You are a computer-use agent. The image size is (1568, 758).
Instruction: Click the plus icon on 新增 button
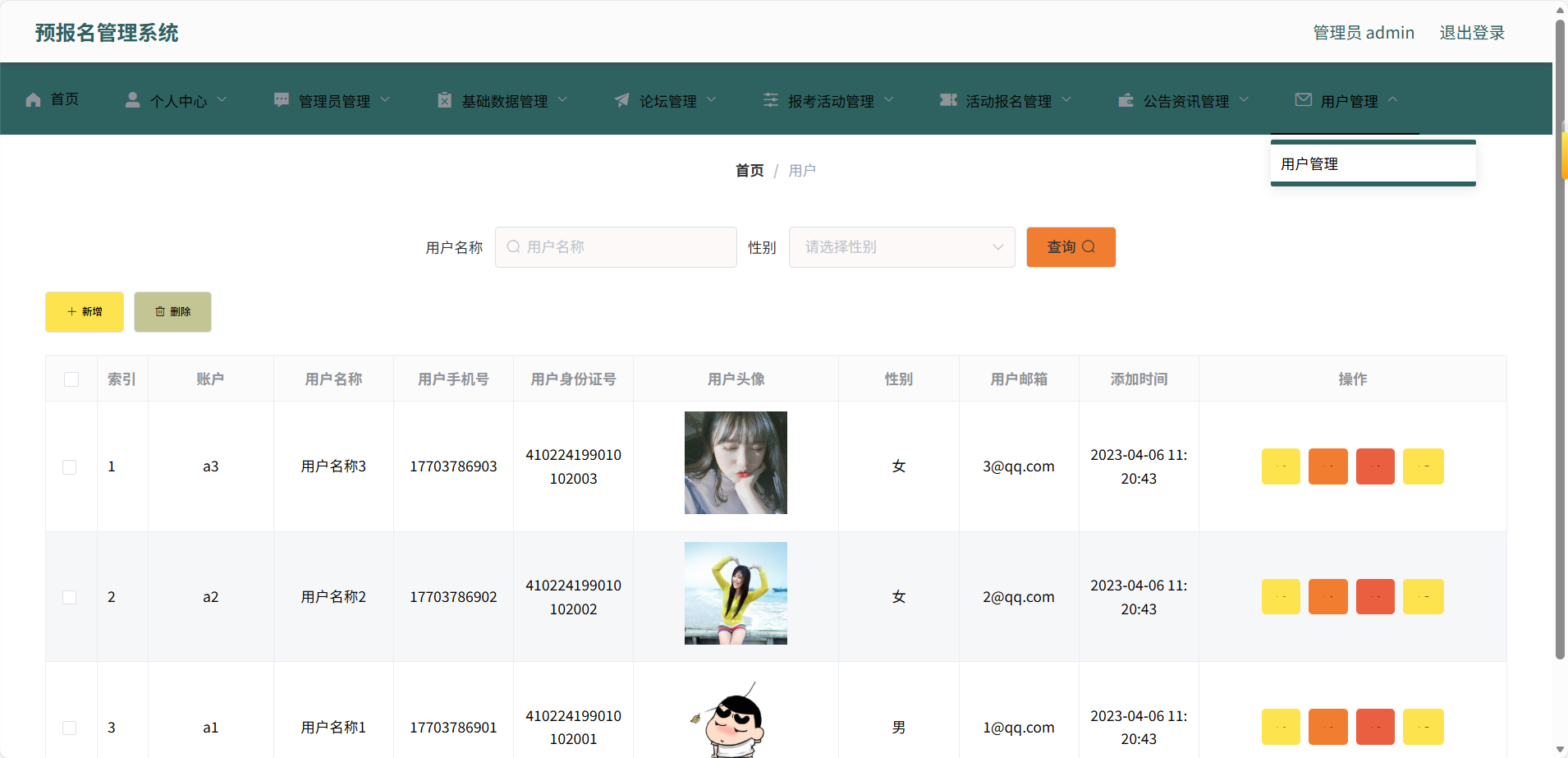coord(71,312)
